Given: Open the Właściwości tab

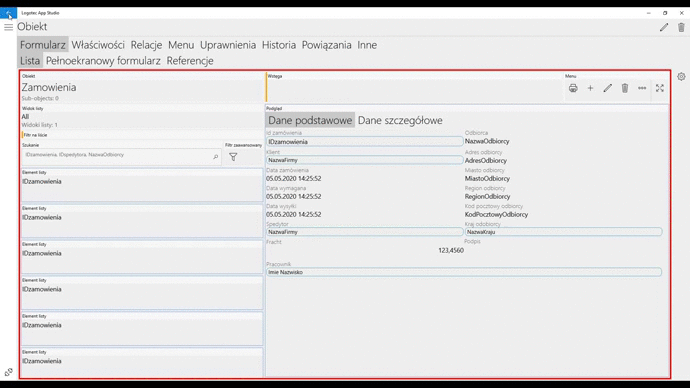Looking at the screenshot, I should pyautogui.click(x=98, y=45).
